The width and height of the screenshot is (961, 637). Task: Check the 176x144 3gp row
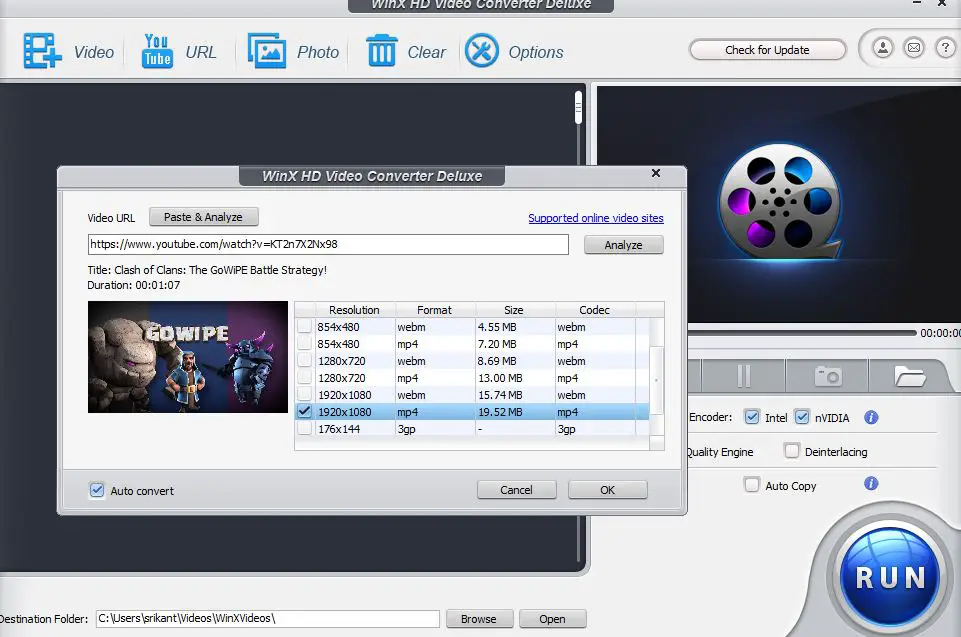(x=304, y=429)
